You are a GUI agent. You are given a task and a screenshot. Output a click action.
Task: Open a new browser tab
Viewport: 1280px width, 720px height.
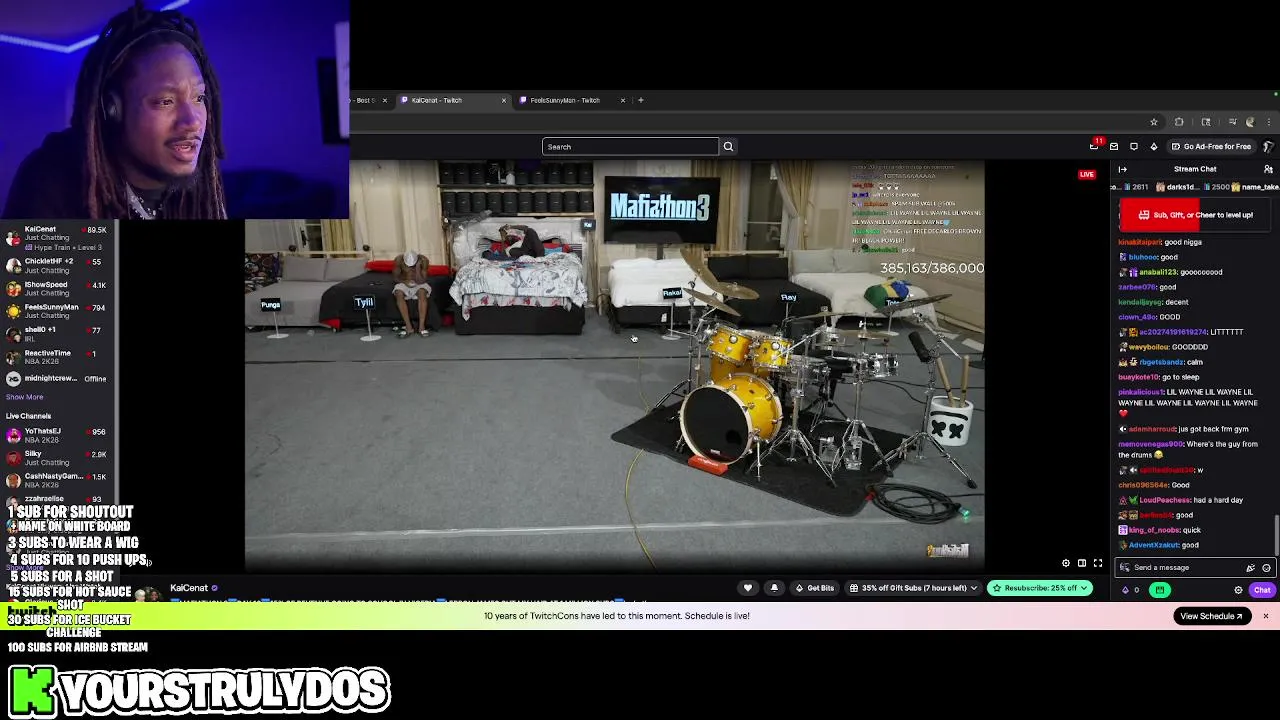pyautogui.click(x=641, y=100)
